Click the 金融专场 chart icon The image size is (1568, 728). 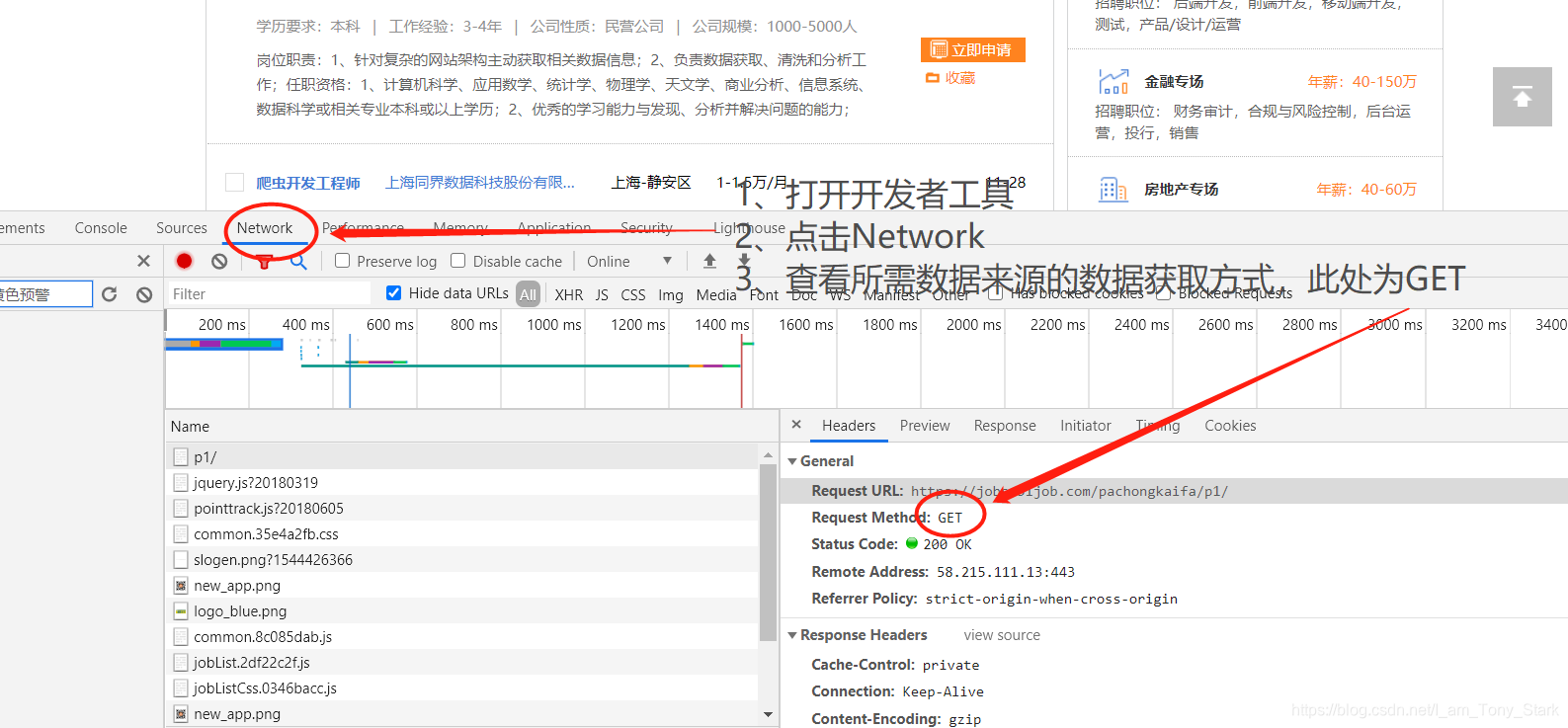[x=1114, y=81]
